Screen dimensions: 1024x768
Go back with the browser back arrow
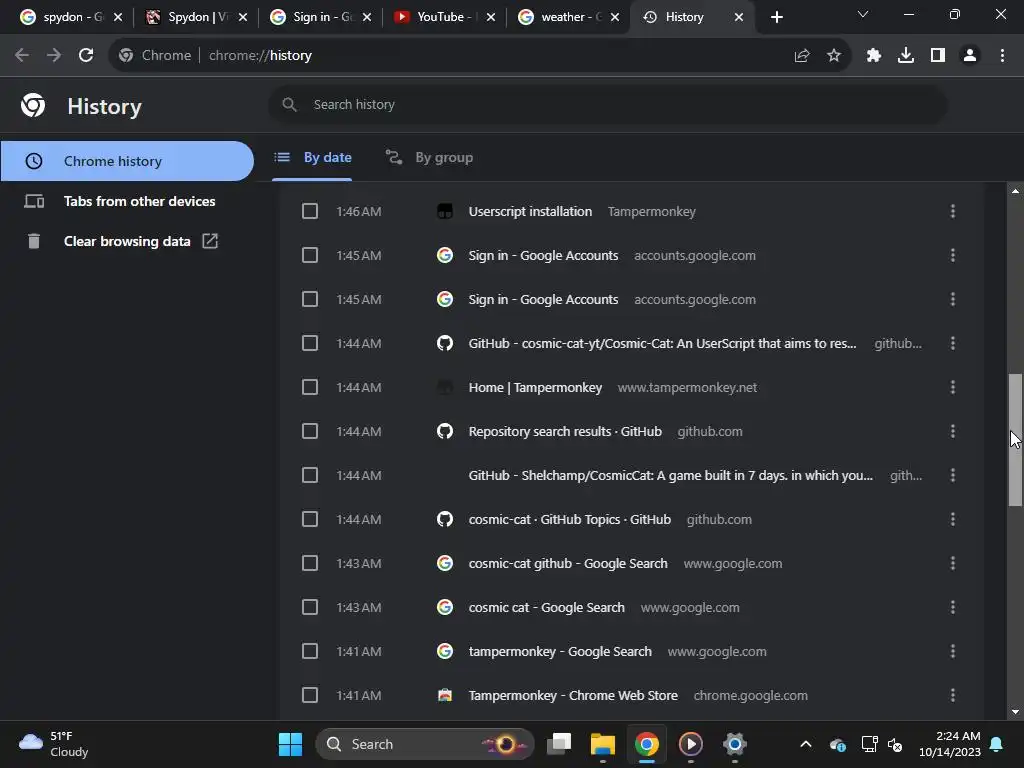22,56
